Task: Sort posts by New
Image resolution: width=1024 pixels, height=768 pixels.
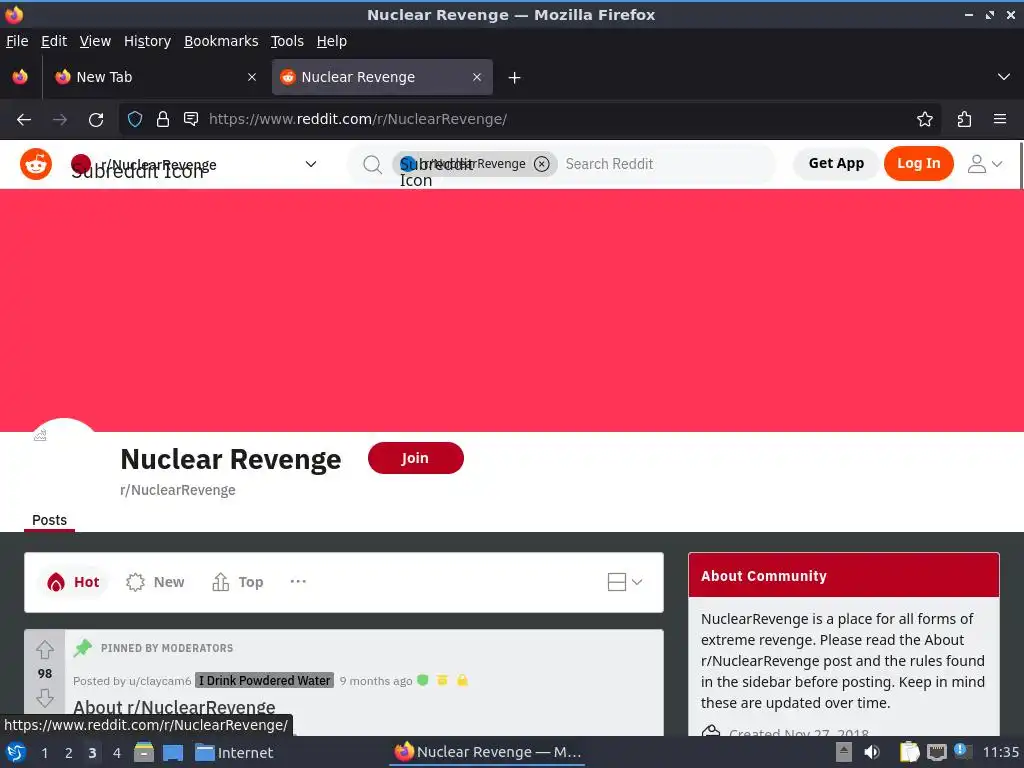Action: [155, 582]
